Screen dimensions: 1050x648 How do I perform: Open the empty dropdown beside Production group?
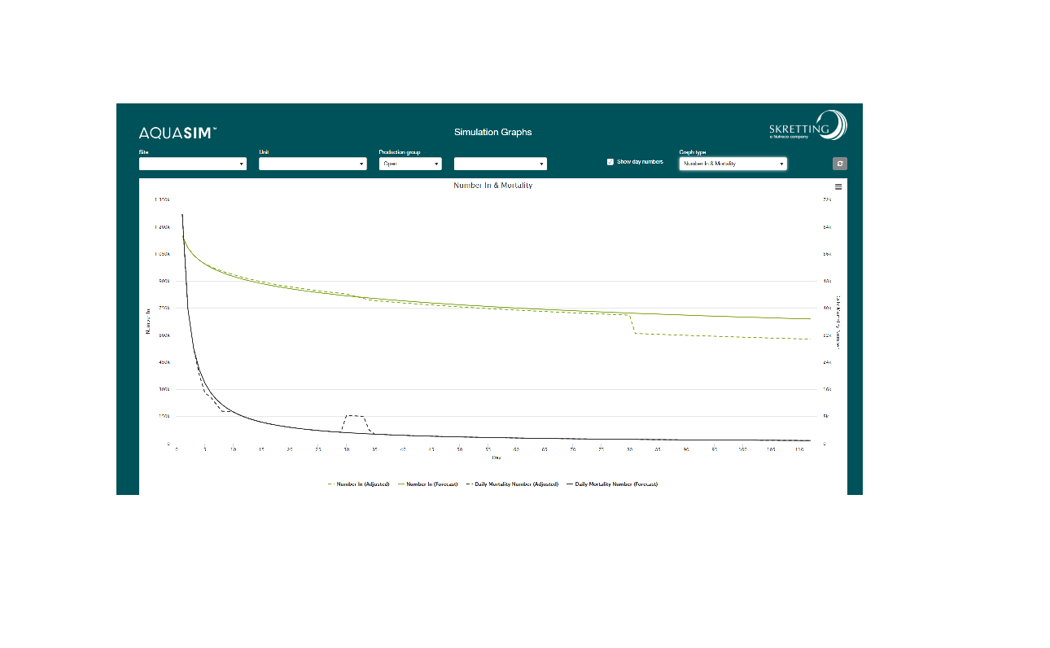500,164
